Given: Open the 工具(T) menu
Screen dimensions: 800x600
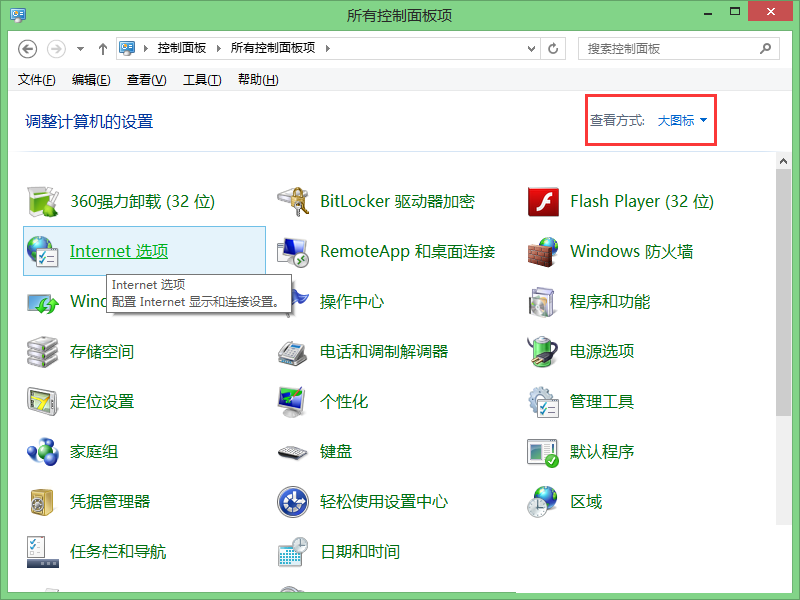Looking at the screenshot, I should [201, 79].
